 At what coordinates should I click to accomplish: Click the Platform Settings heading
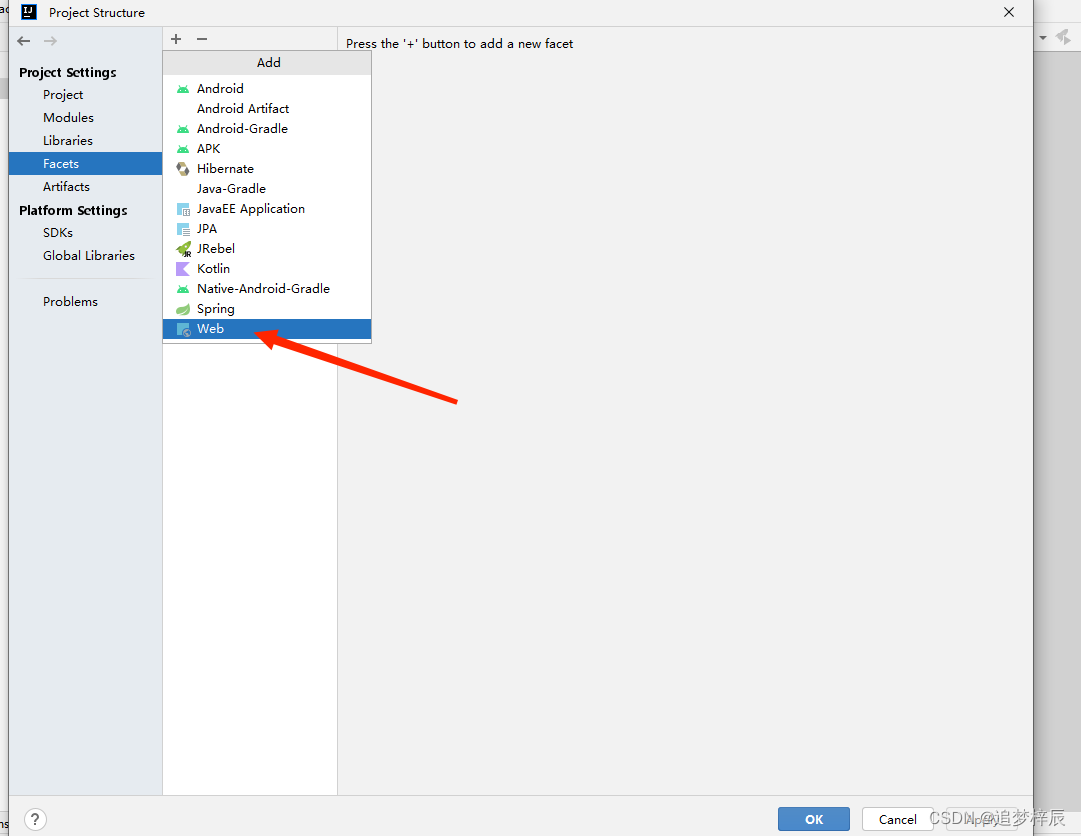tap(73, 210)
